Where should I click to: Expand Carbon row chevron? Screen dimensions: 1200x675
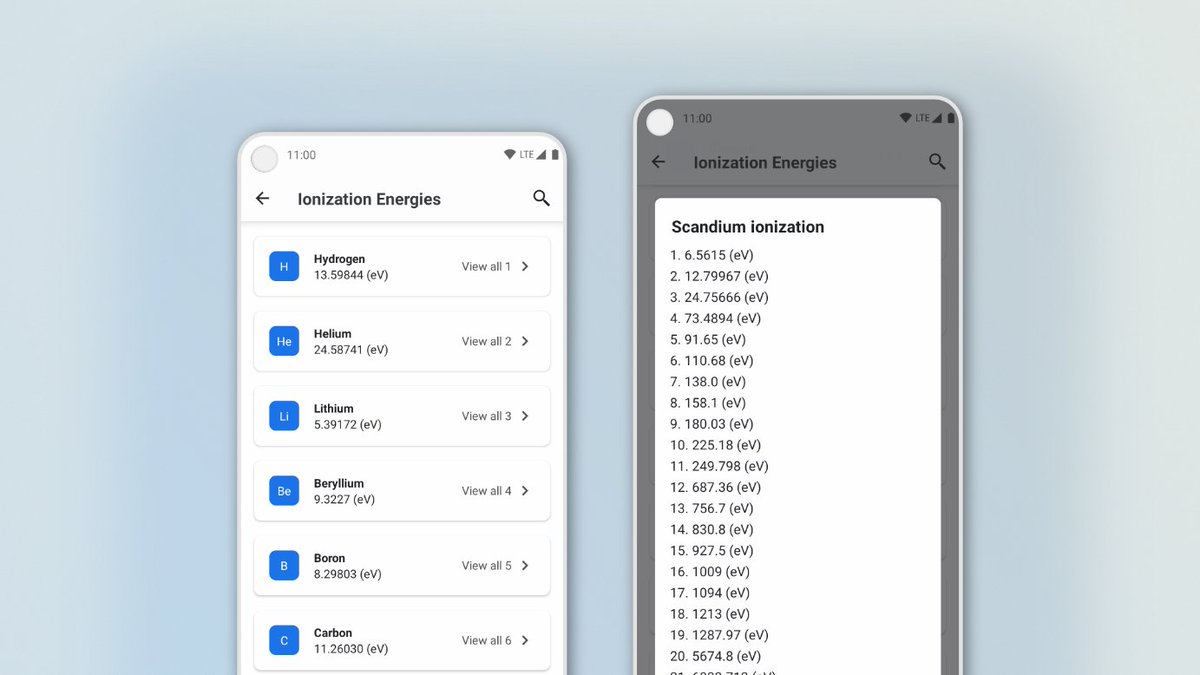pos(526,640)
